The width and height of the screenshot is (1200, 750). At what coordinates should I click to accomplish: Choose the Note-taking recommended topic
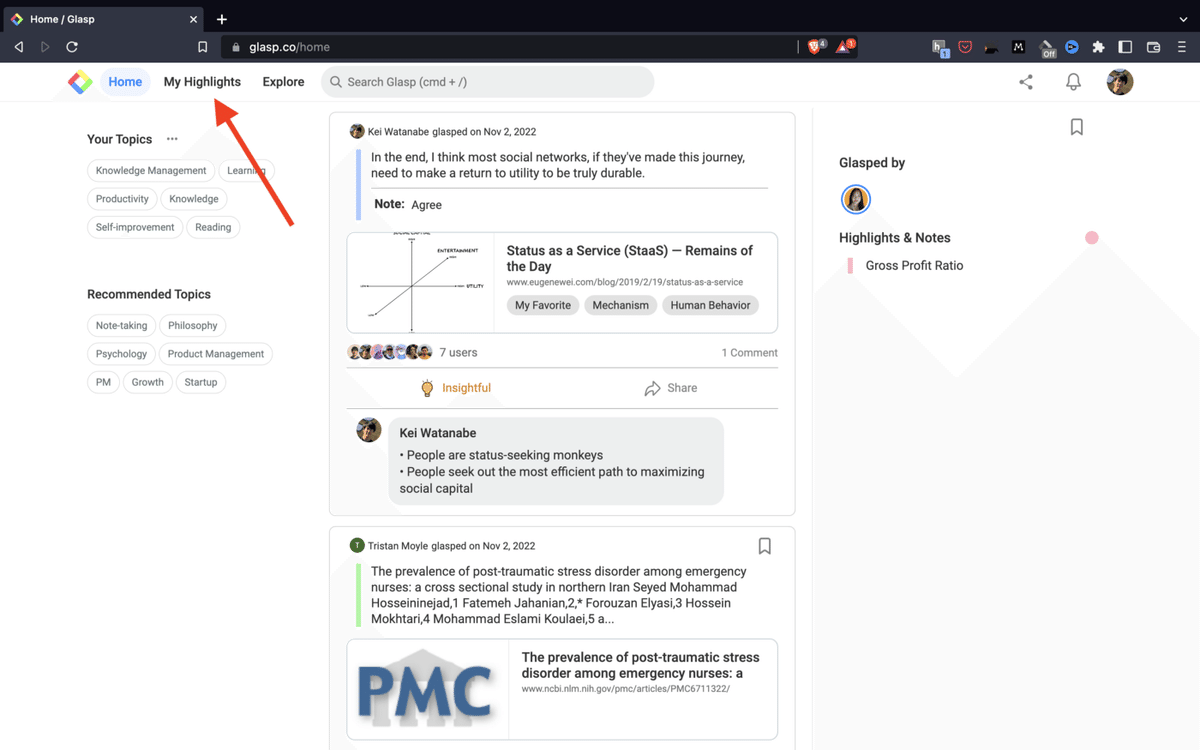pos(121,326)
